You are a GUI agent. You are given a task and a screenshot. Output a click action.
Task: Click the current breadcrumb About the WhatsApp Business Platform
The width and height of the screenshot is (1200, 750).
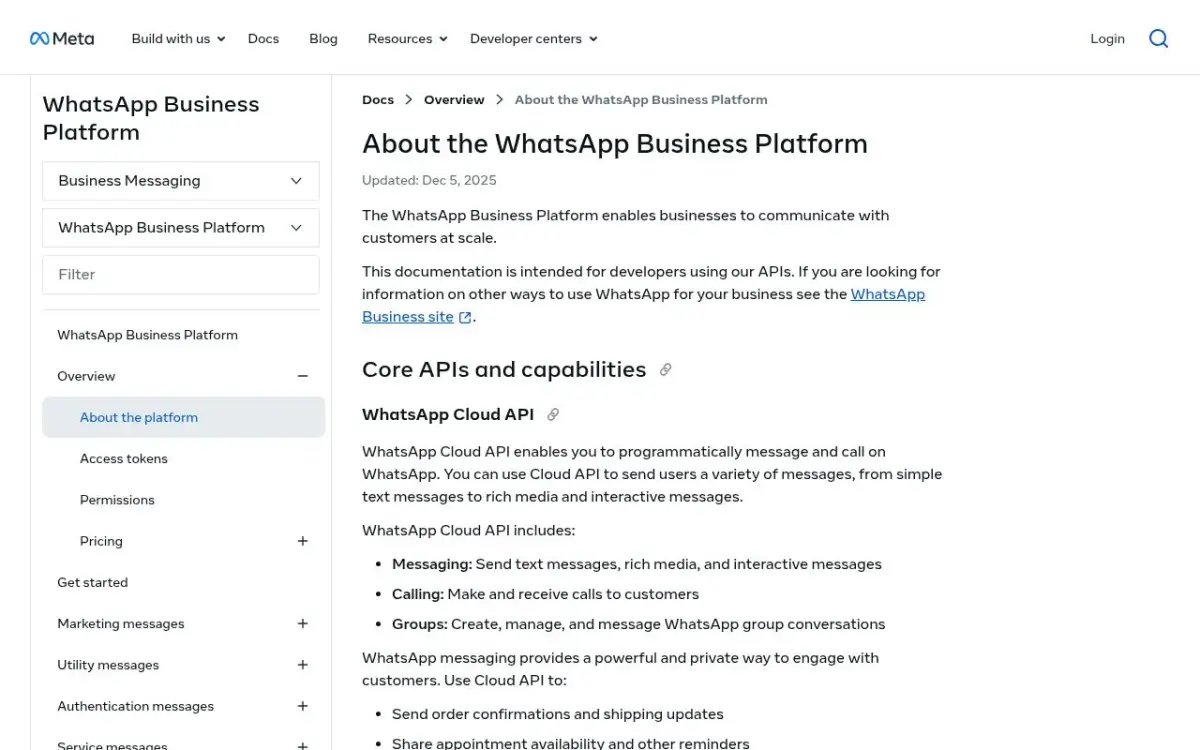click(641, 100)
